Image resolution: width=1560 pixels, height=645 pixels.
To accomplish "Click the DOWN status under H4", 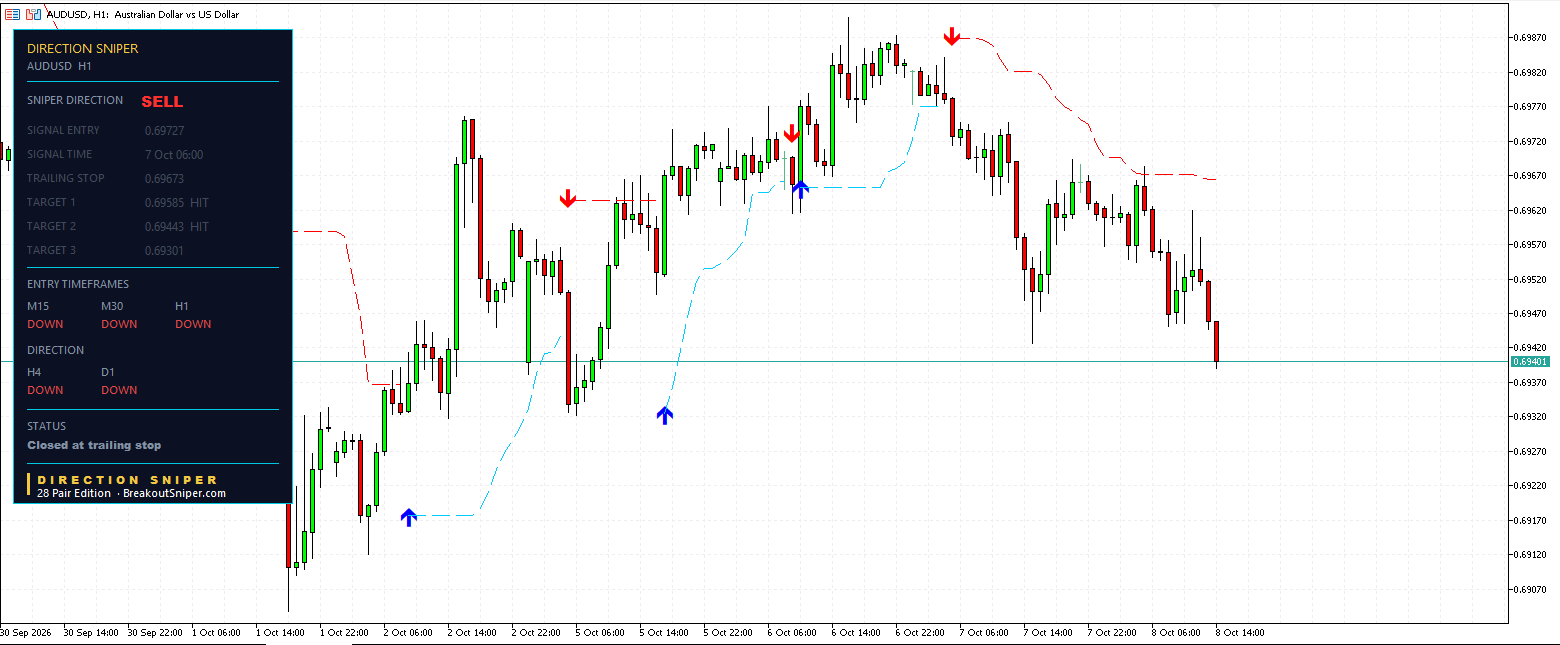I will click(45, 390).
